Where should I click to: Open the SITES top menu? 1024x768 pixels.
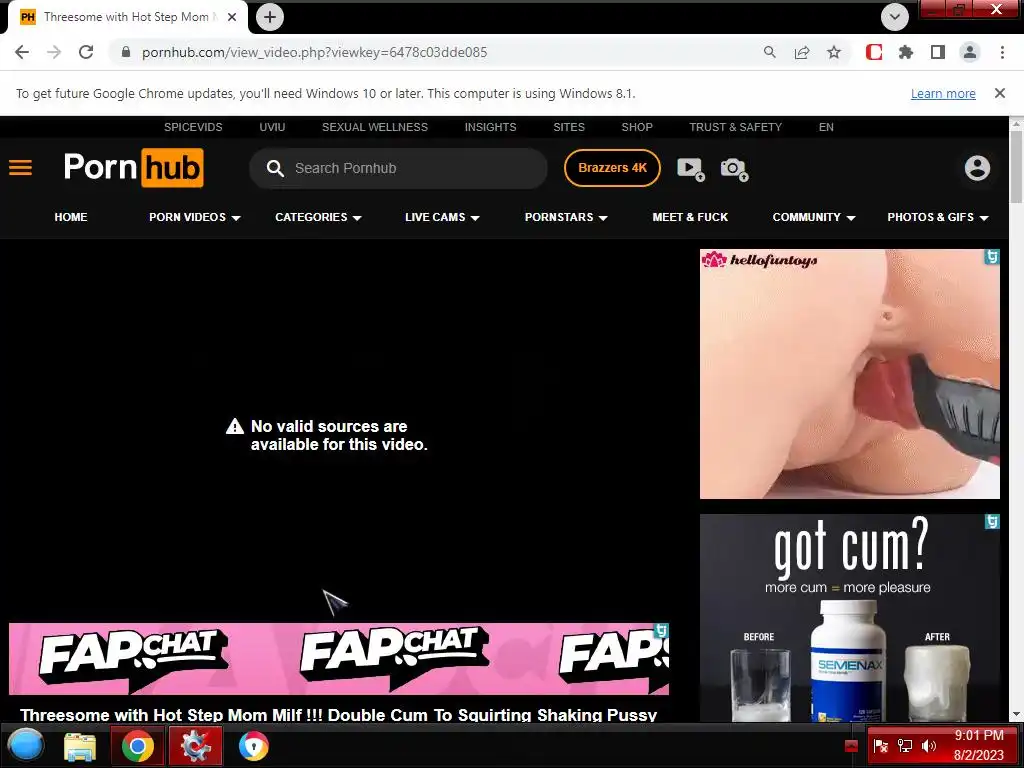tap(569, 127)
